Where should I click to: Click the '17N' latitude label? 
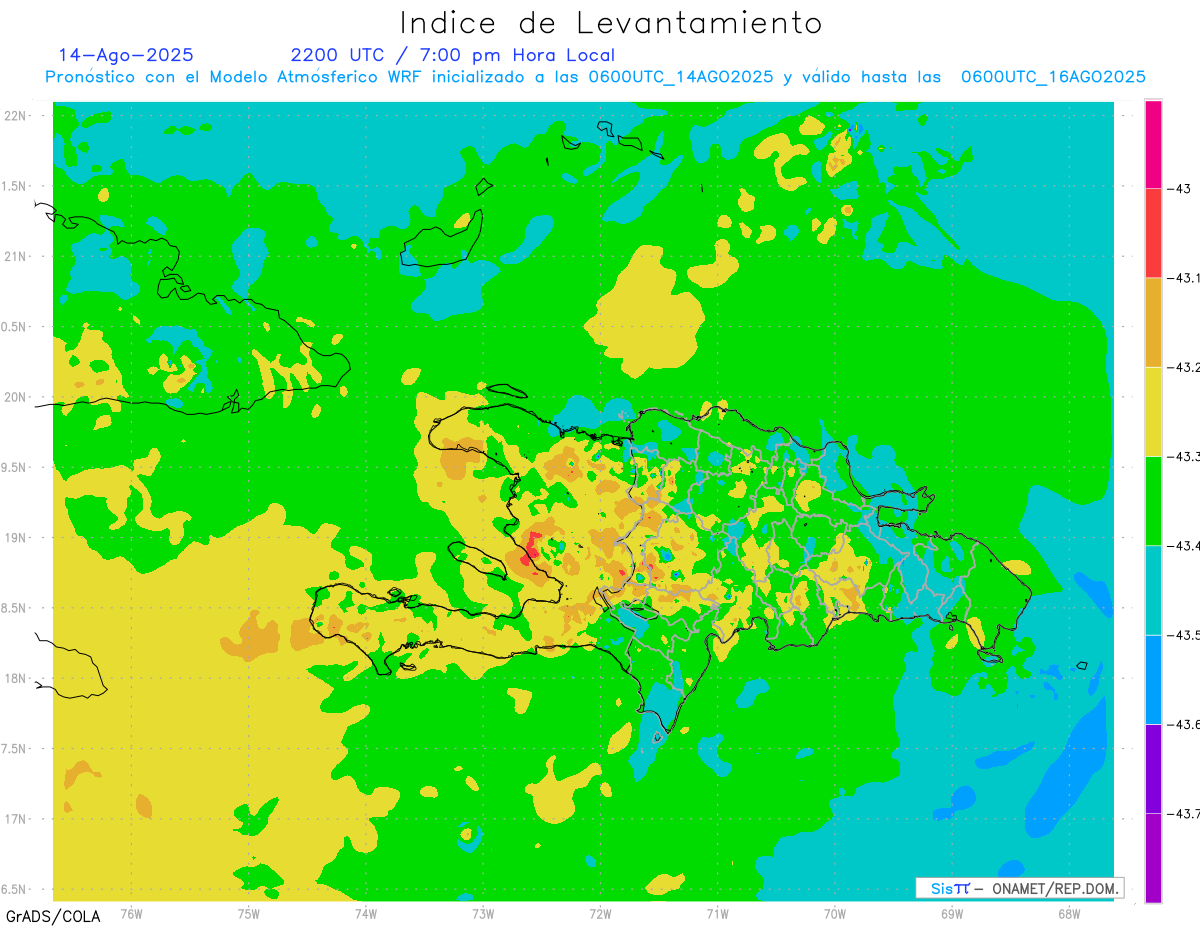(x=17, y=818)
